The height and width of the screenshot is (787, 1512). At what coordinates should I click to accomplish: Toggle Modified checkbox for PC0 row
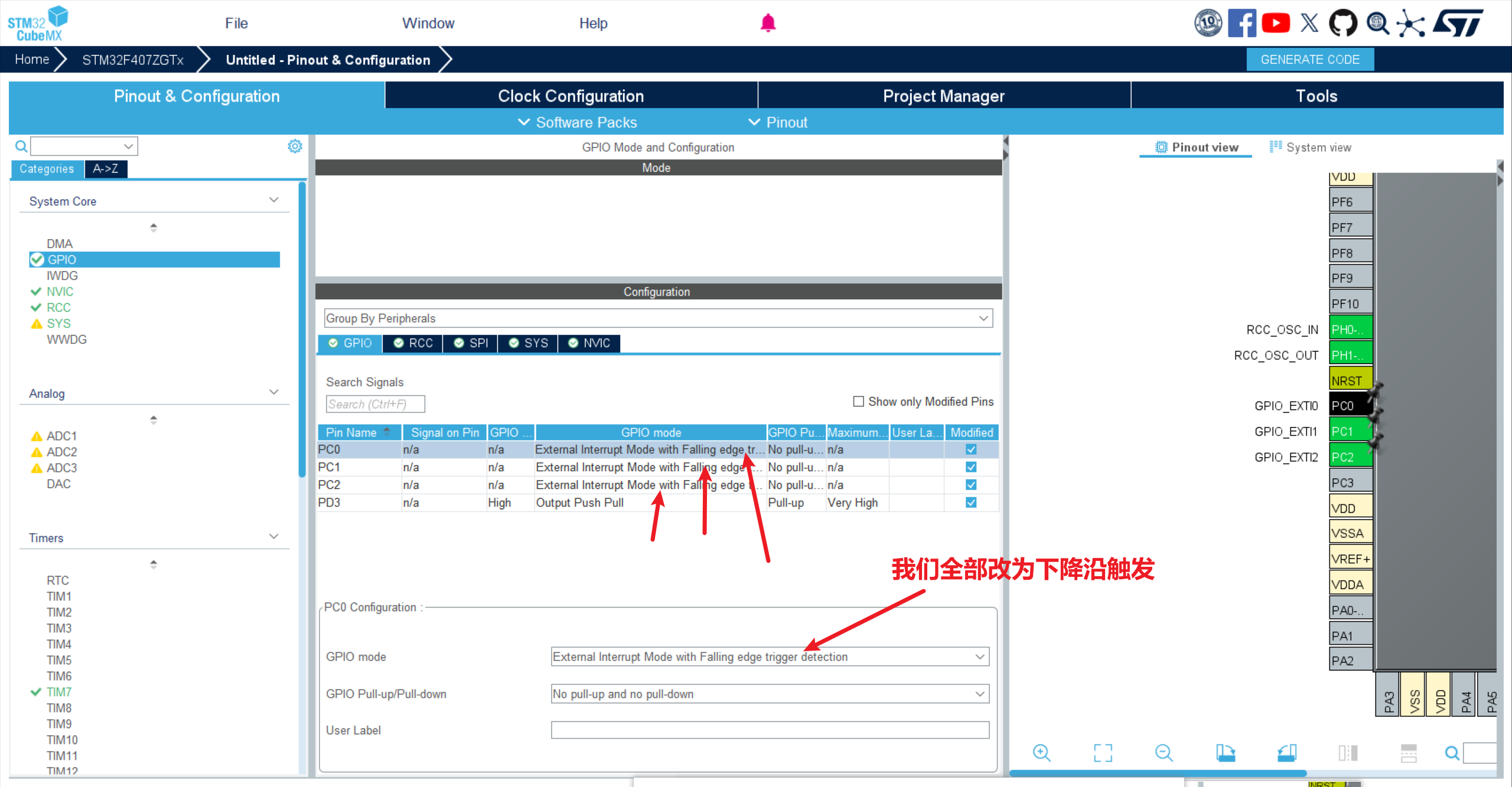coord(971,449)
